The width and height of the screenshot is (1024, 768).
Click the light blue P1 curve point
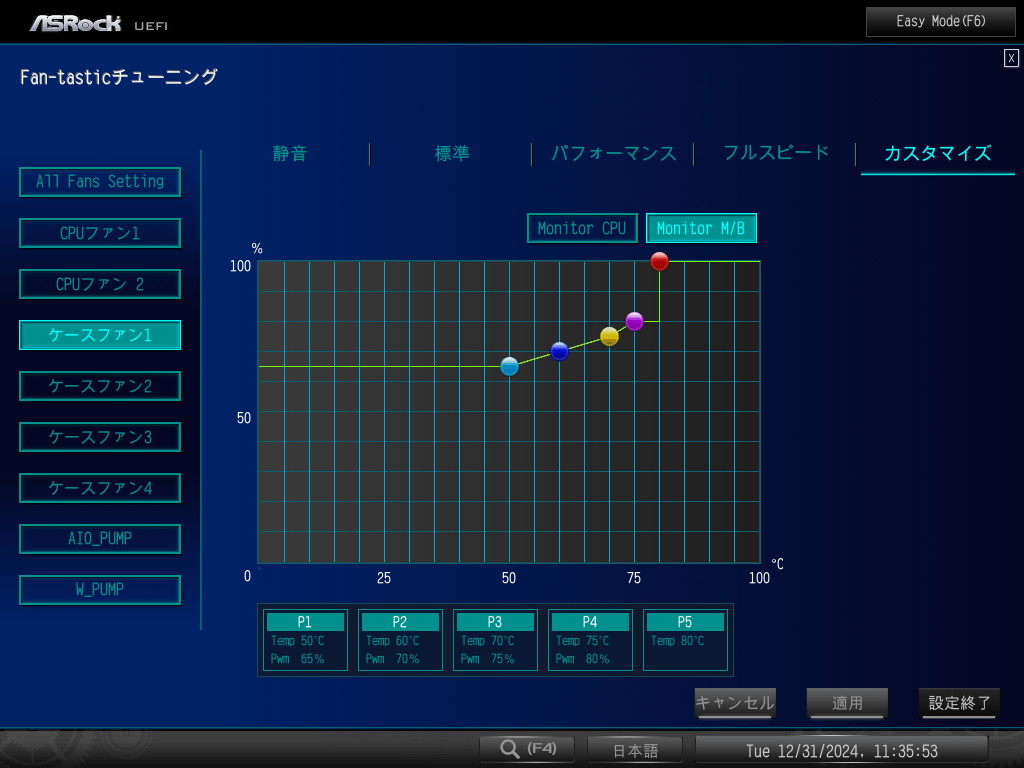(509, 366)
